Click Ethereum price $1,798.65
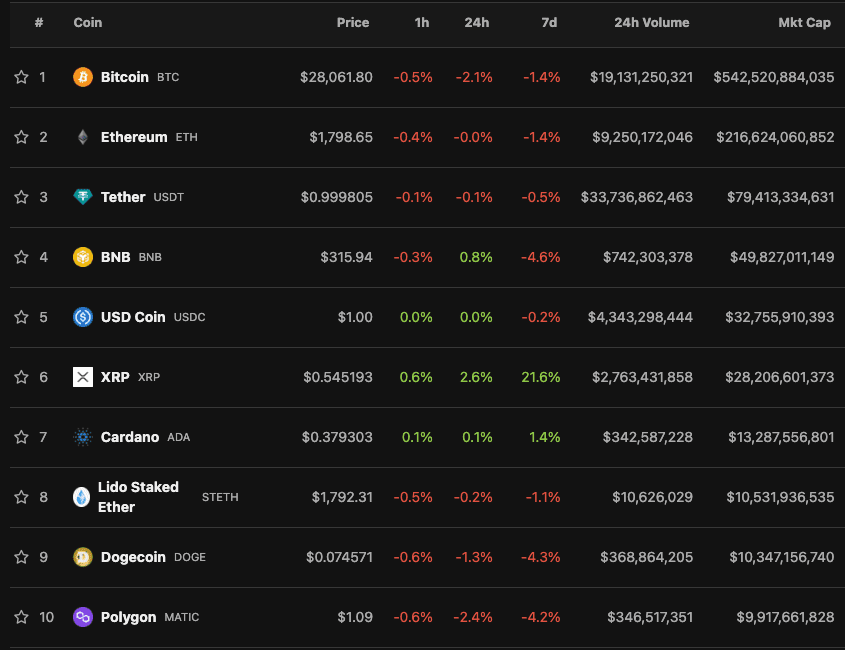 [x=341, y=137]
